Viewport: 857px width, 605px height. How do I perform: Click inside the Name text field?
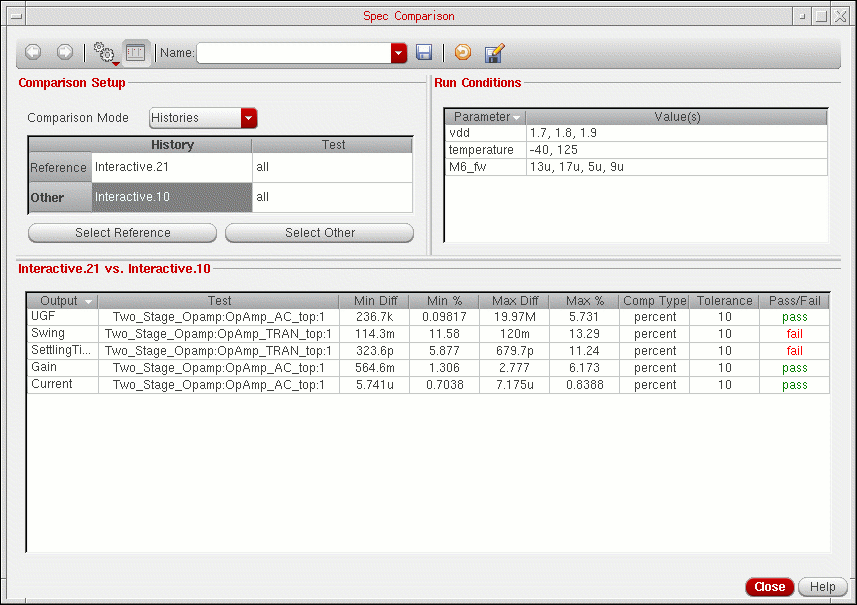point(293,53)
